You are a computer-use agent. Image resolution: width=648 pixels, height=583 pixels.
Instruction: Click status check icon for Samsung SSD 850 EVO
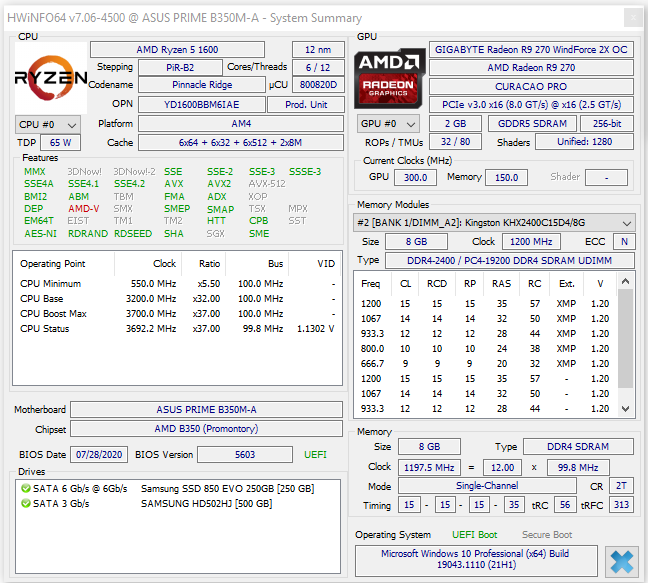(x=25, y=487)
